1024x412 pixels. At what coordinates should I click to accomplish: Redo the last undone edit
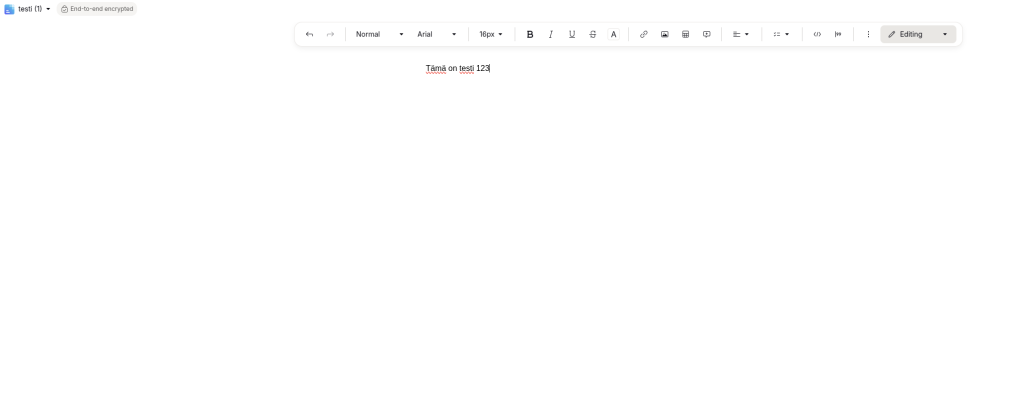coord(330,35)
